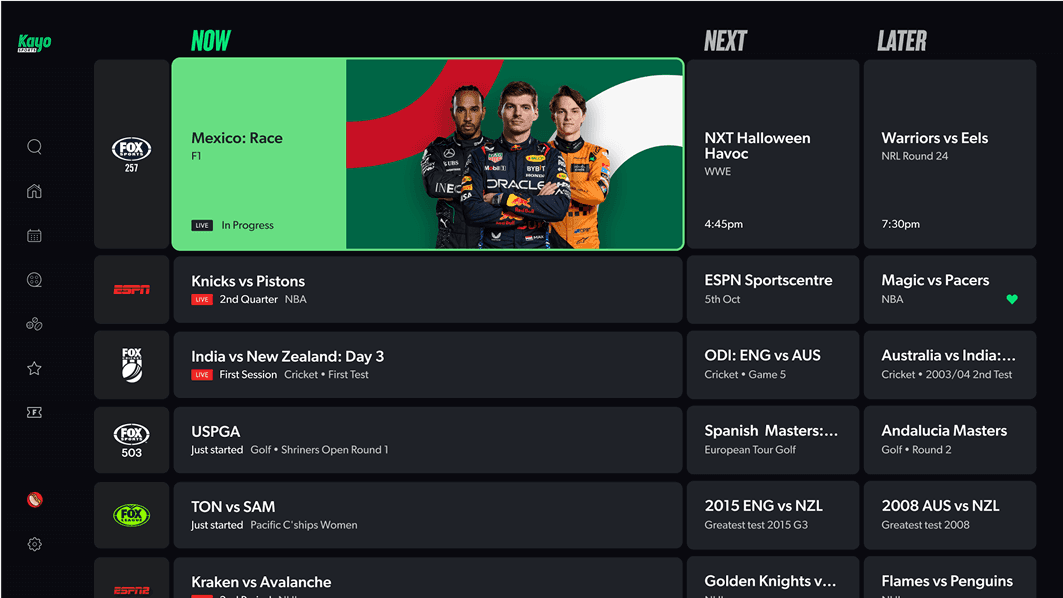1063x598 pixels.
Task: Open Spanish Masters European Tour Golf card
Action: [773, 440]
